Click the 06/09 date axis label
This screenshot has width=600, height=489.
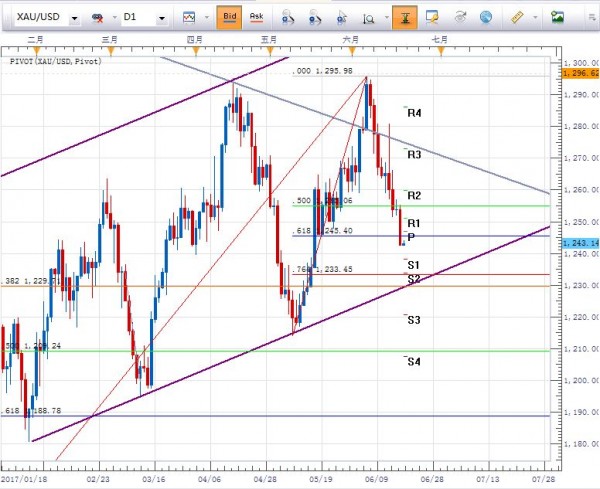[x=377, y=479]
